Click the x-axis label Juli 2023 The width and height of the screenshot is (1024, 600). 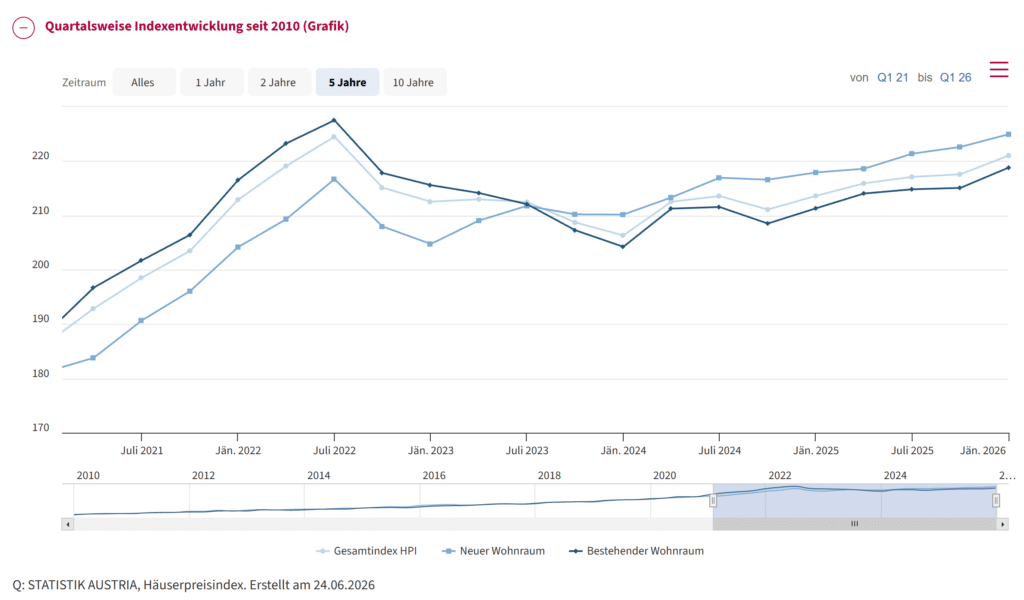(x=527, y=450)
